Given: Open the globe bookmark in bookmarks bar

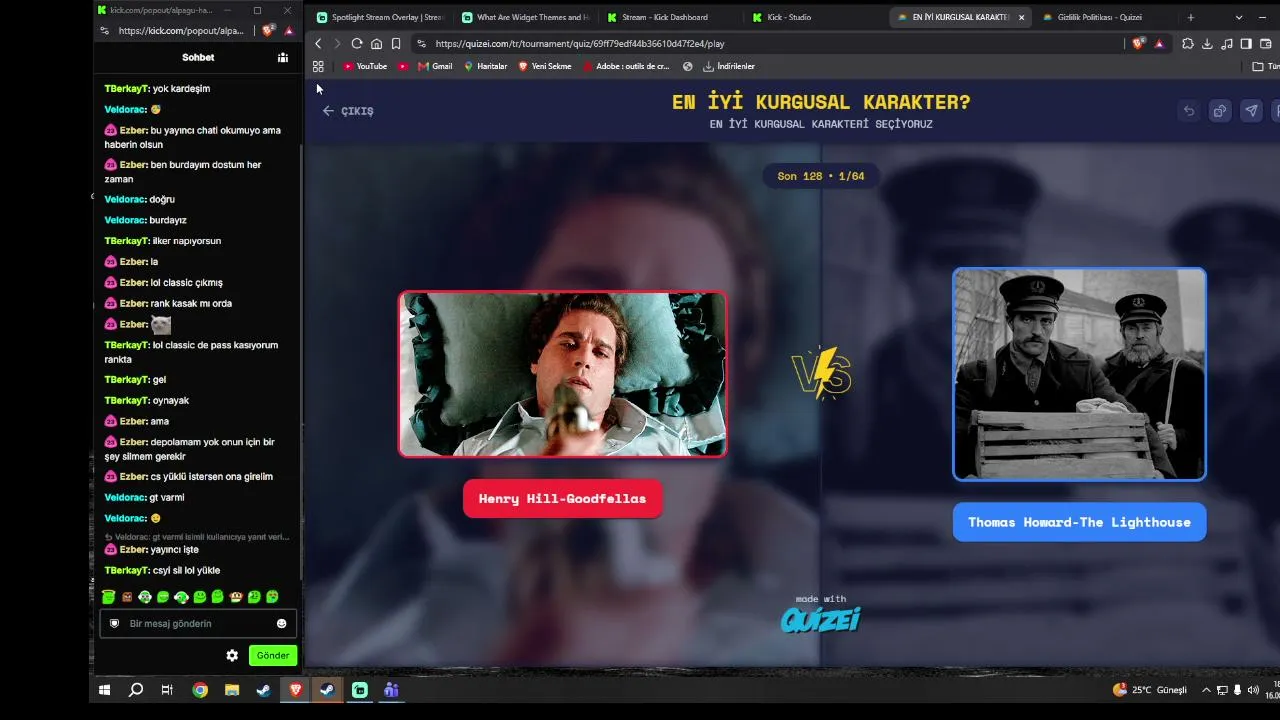Looking at the screenshot, I should point(688,66).
